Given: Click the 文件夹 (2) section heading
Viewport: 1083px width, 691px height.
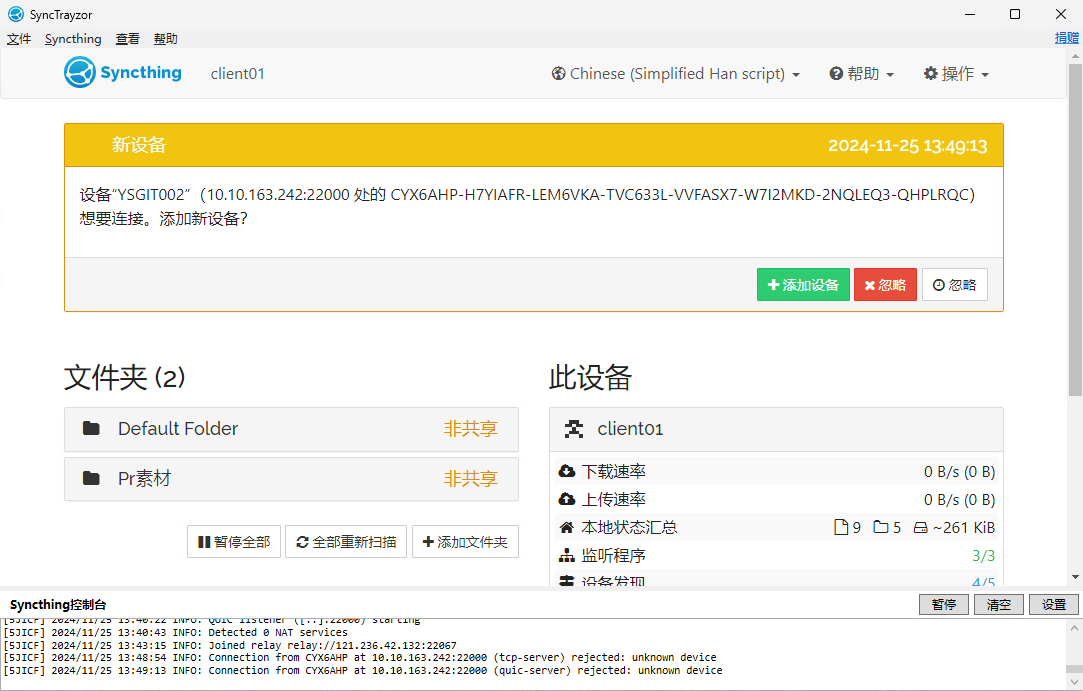Looking at the screenshot, I should pos(125,377).
